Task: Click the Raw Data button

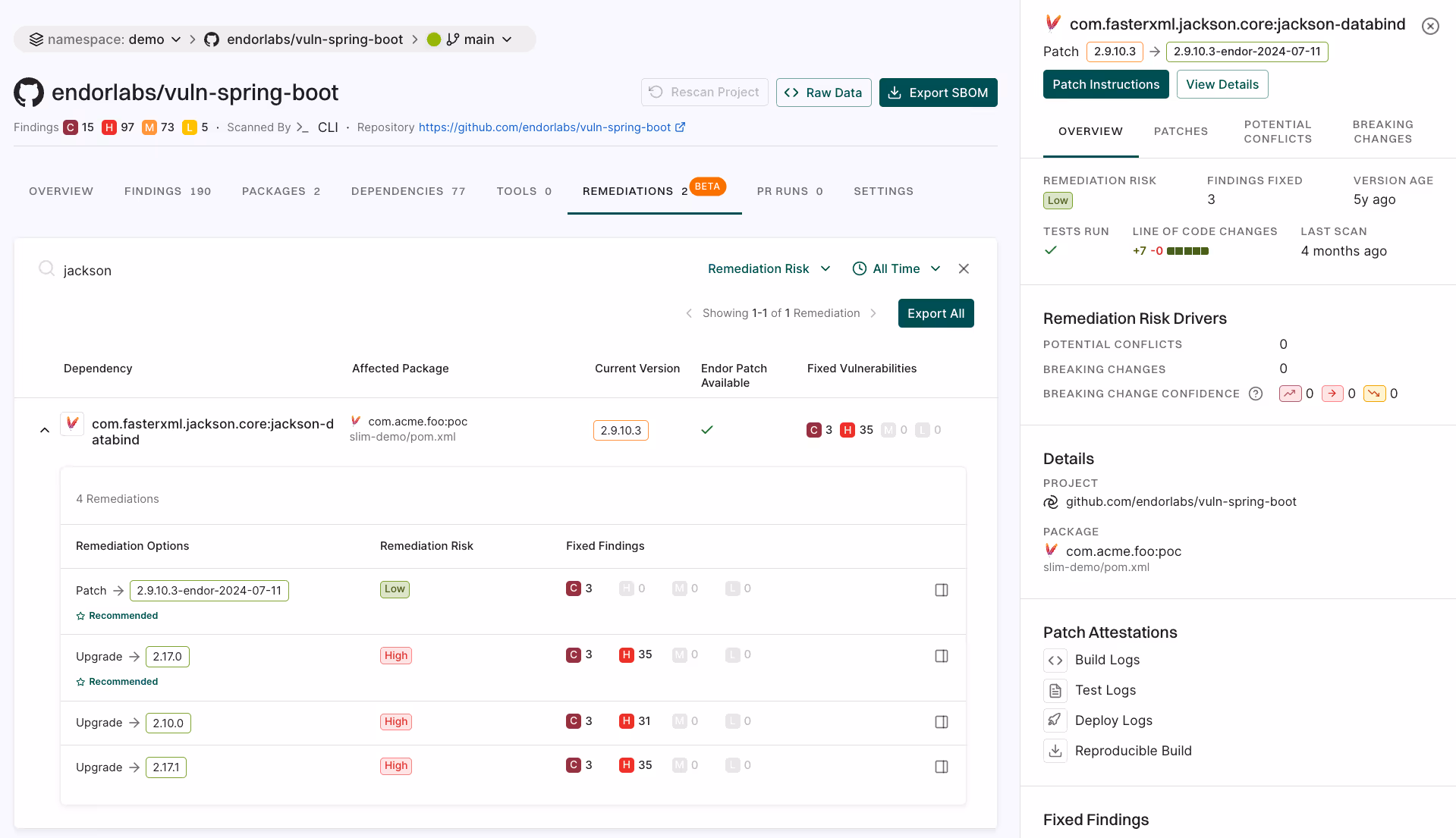Action: tap(823, 93)
